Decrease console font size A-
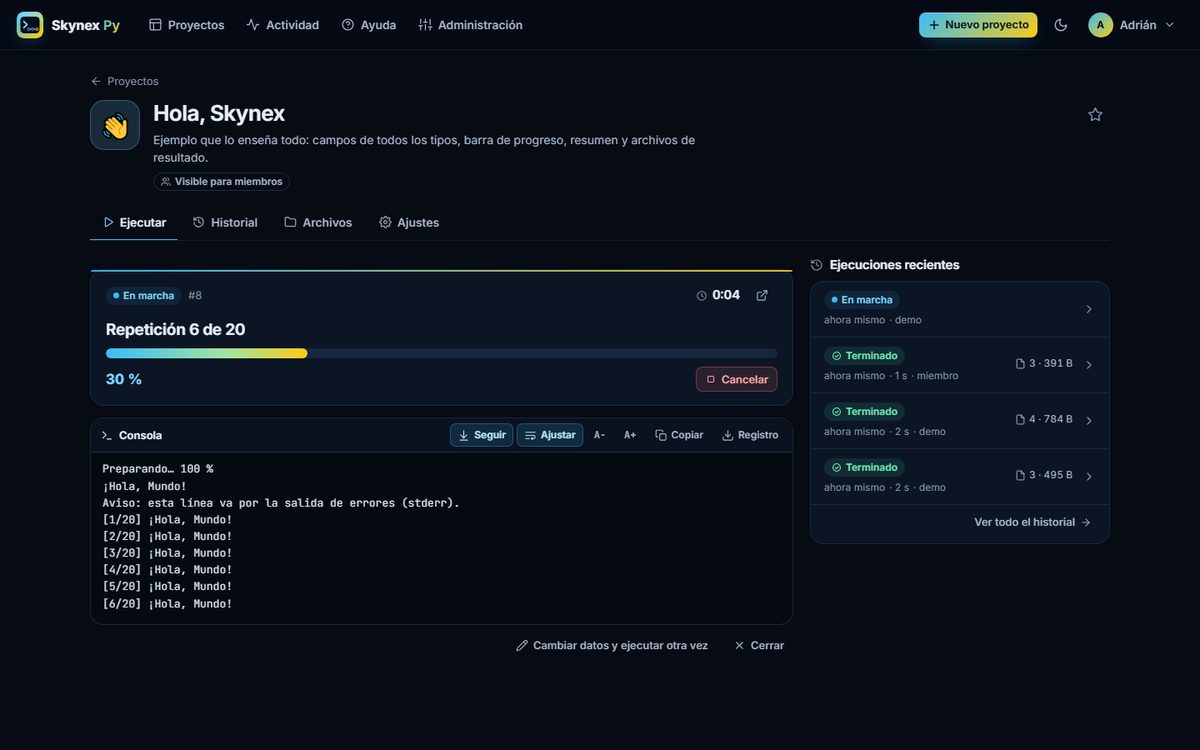 click(600, 435)
